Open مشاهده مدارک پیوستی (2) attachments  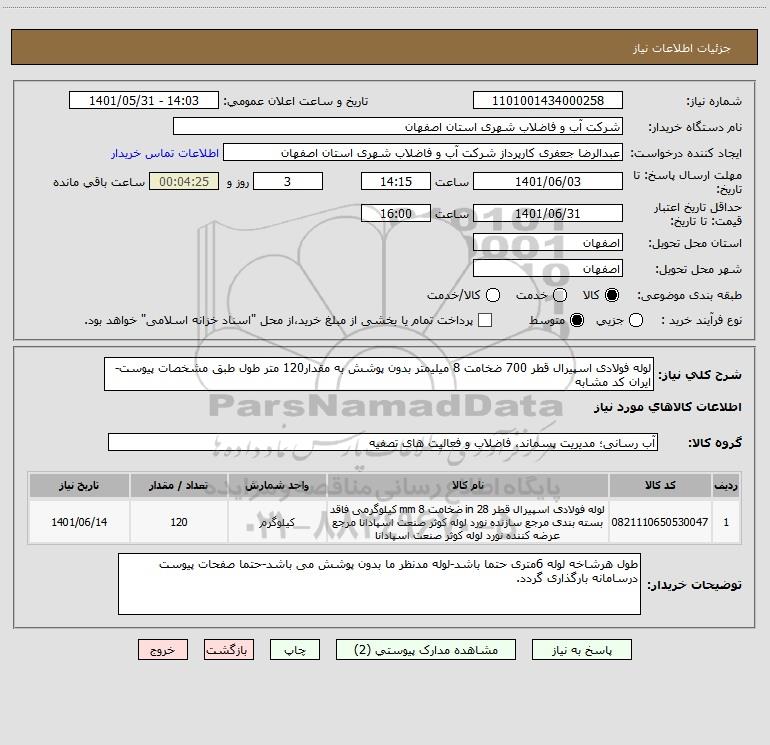(426, 650)
